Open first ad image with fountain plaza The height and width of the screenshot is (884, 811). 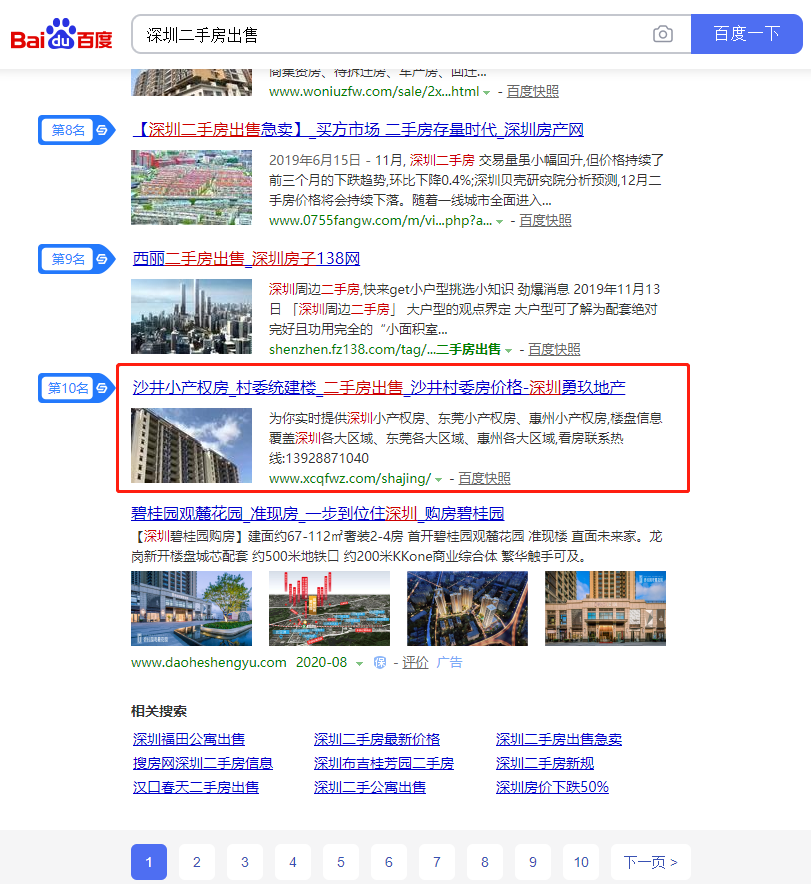point(192,608)
